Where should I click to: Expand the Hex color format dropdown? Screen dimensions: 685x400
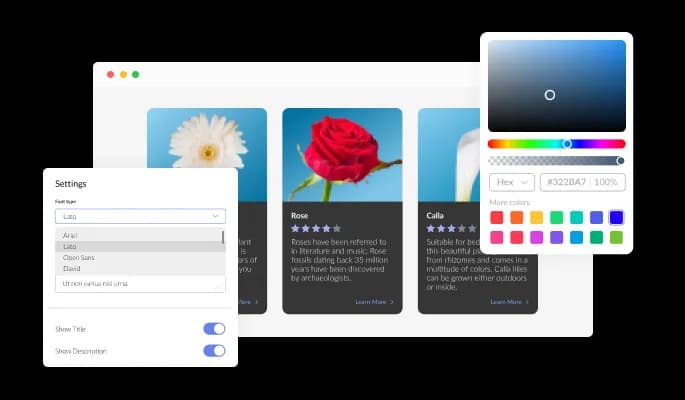point(511,182)
